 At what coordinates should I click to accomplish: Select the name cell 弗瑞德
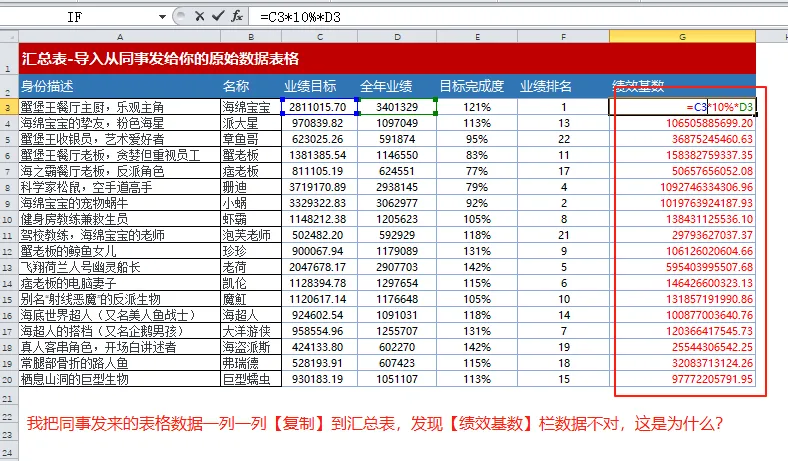[x=251, y=363]
